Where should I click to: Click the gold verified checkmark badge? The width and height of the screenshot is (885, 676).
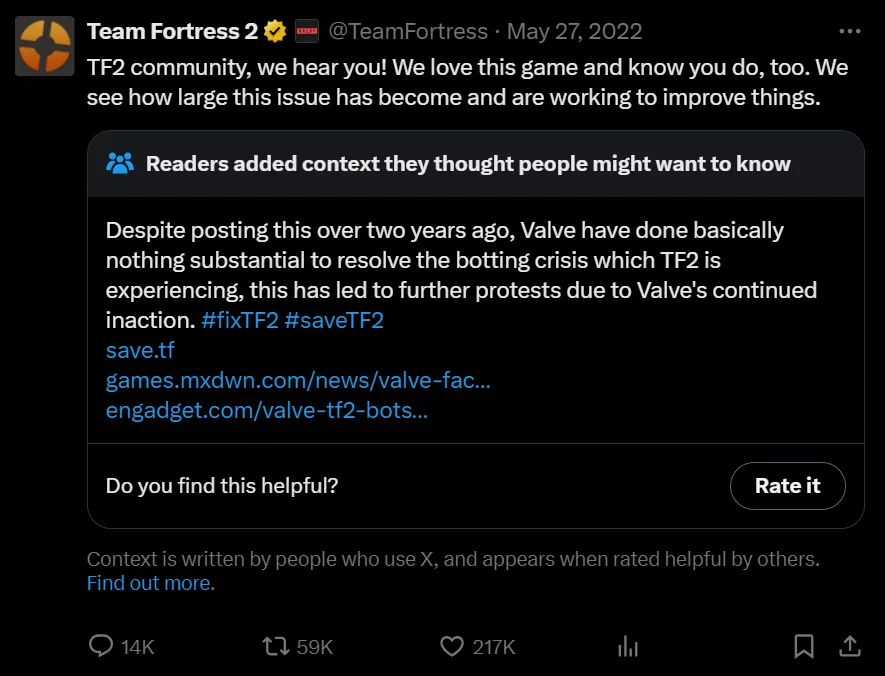pyautogui.click(x=275, y=32)
